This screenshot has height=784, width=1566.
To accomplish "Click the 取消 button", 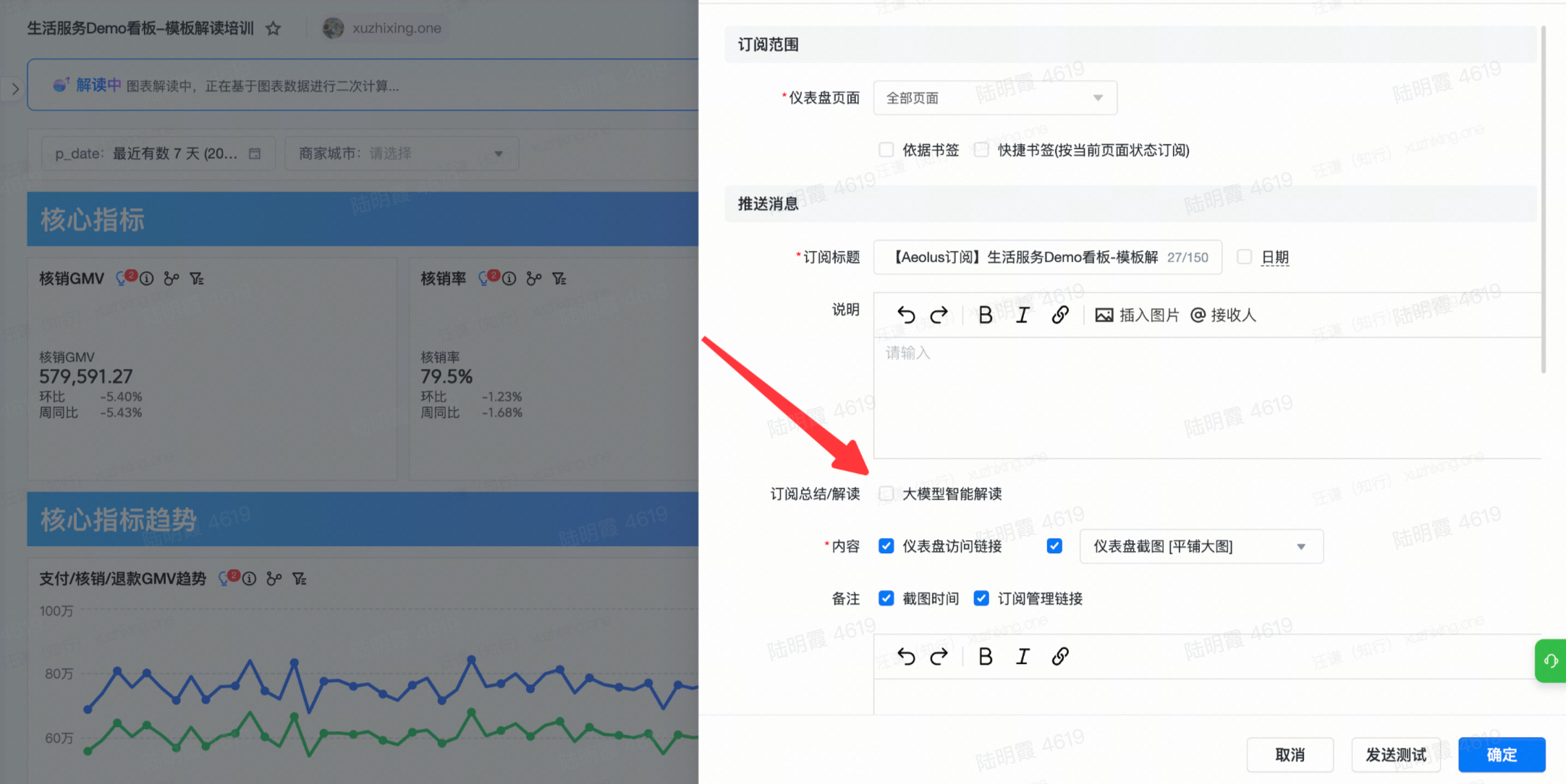I will [x=1290, y=754].
